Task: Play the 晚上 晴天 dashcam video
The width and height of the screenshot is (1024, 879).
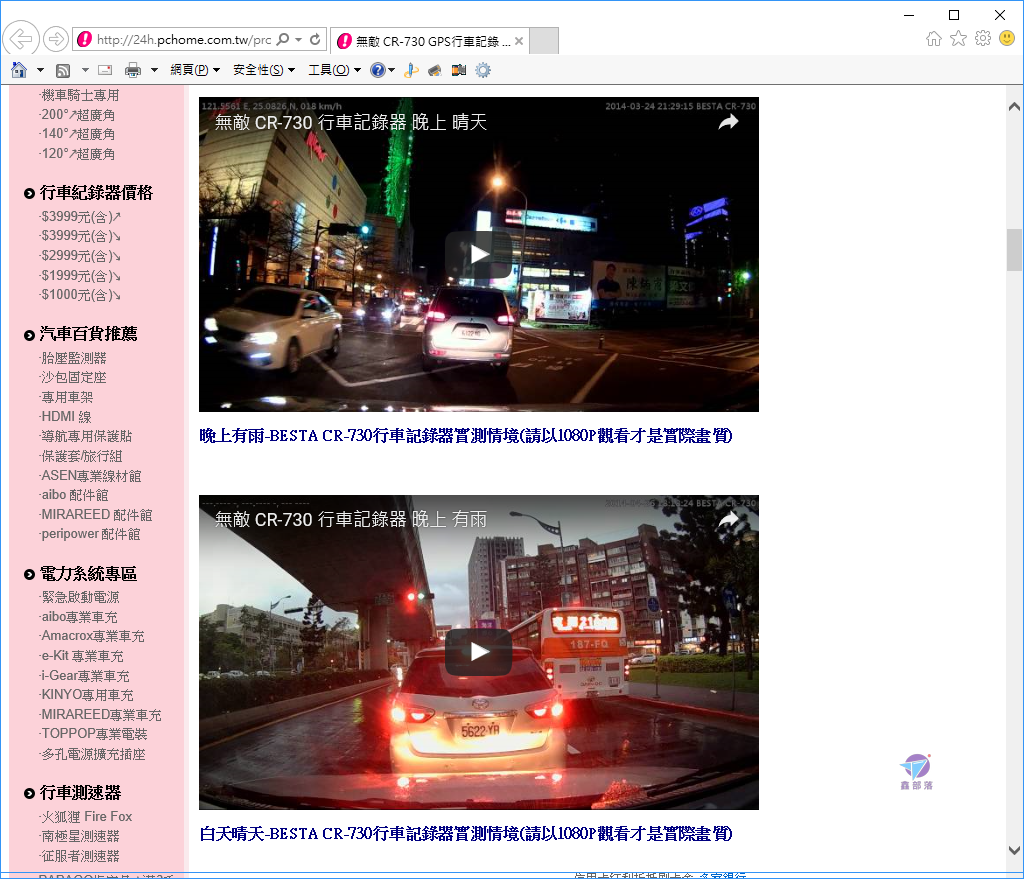Action: (x=479, y=254)
